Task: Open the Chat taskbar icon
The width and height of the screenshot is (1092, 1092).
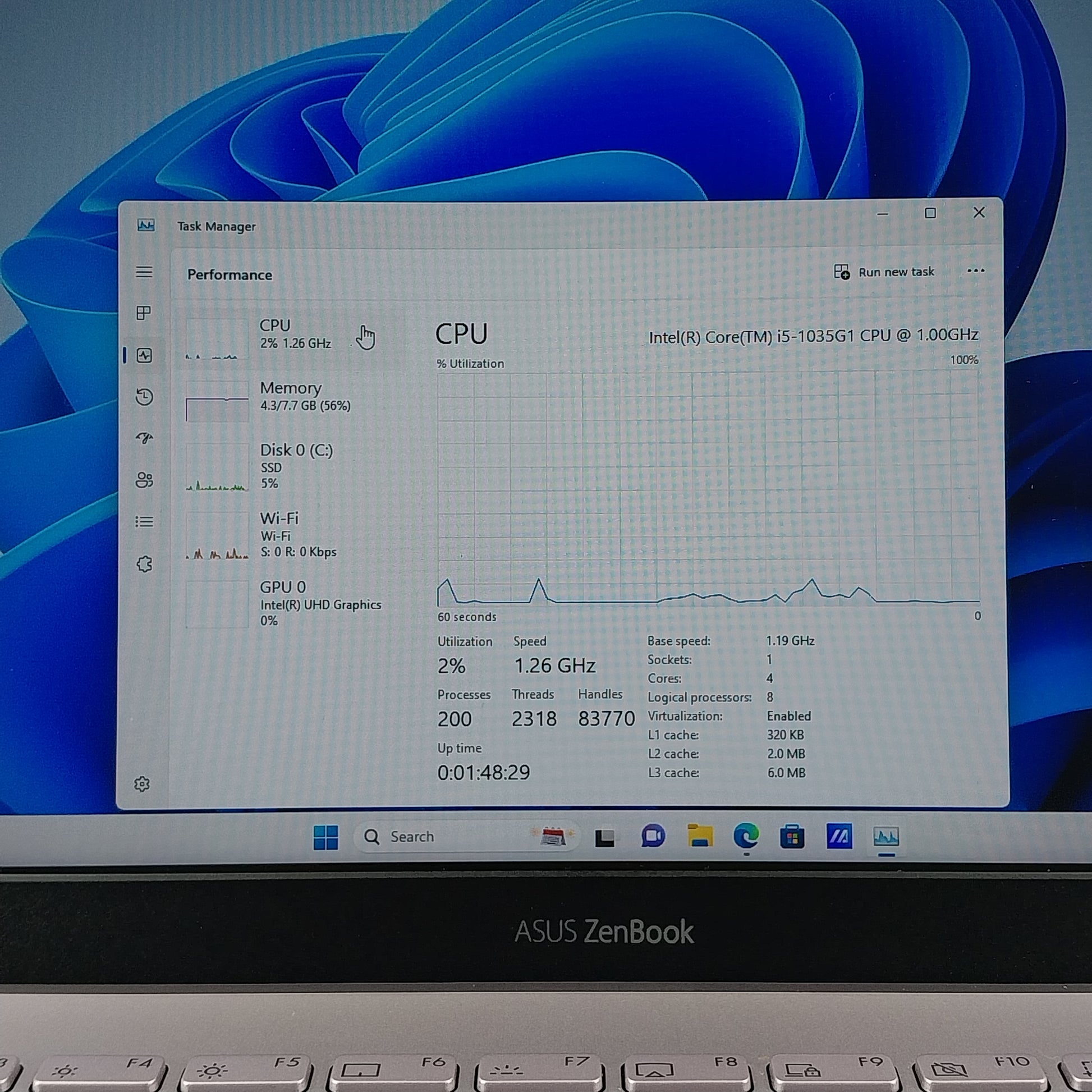Action: 653,836
